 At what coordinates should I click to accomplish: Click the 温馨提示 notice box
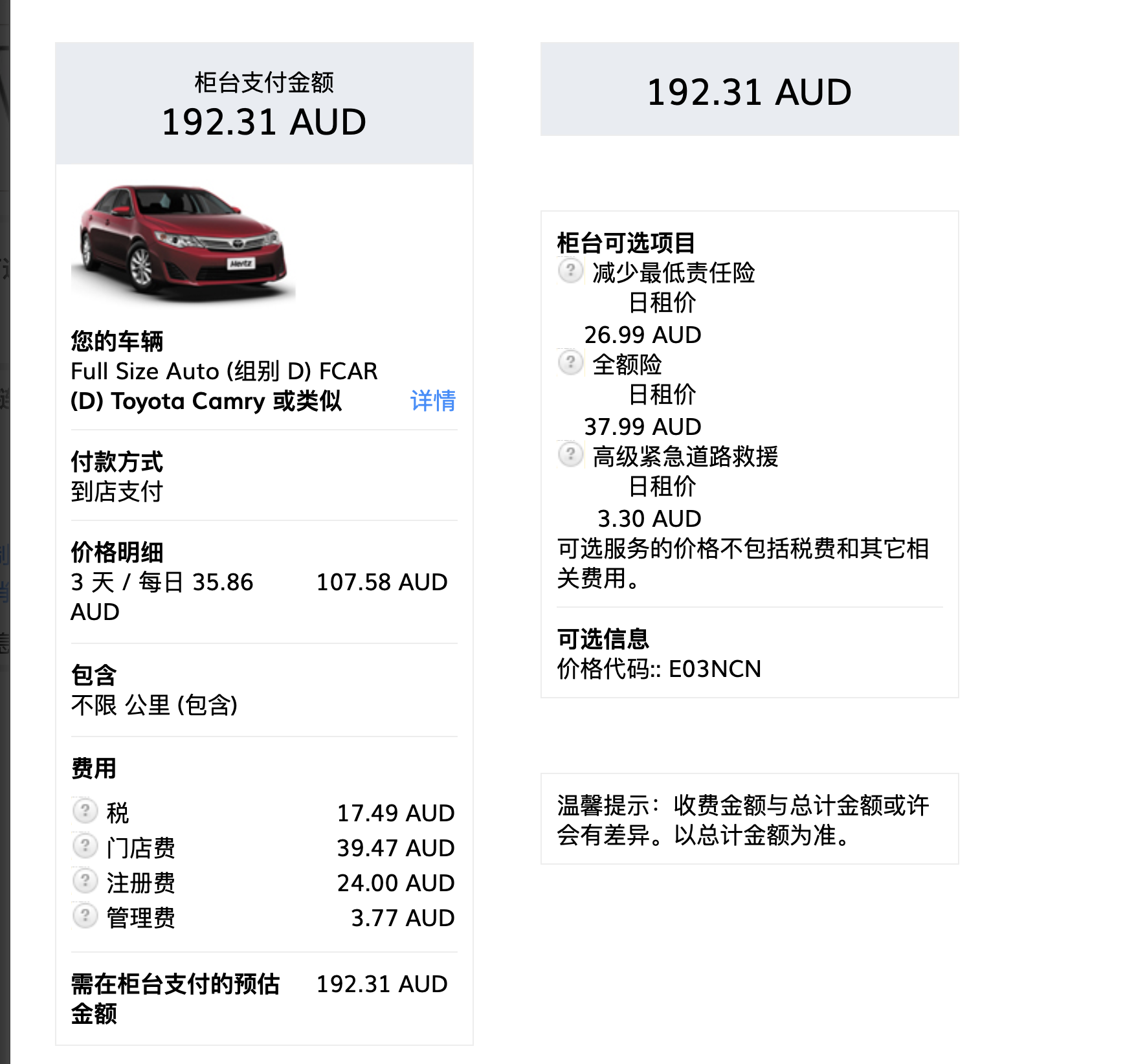pos(749,819)
